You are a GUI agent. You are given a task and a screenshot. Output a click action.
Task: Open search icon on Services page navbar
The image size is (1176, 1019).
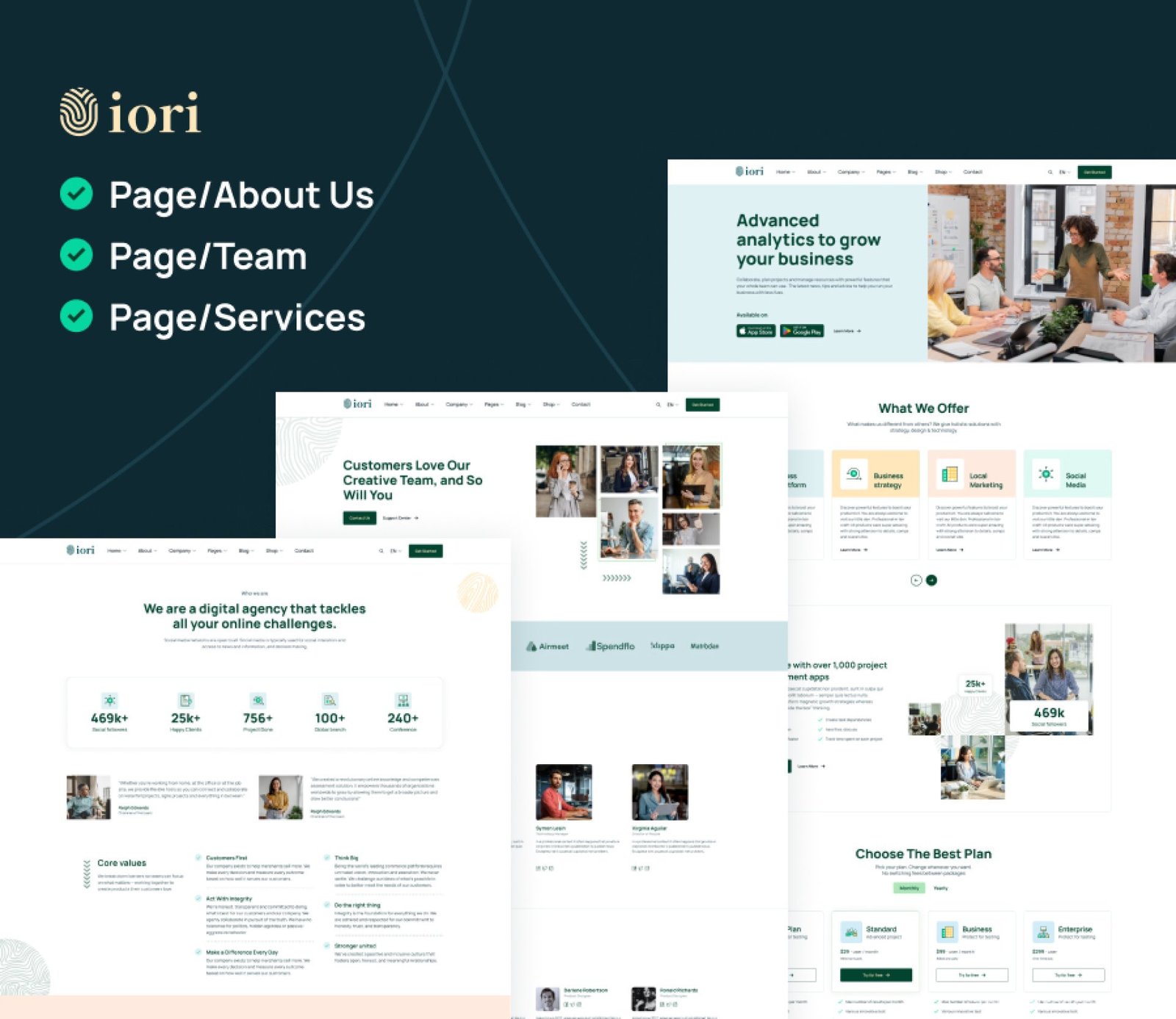pos(1050,172)
